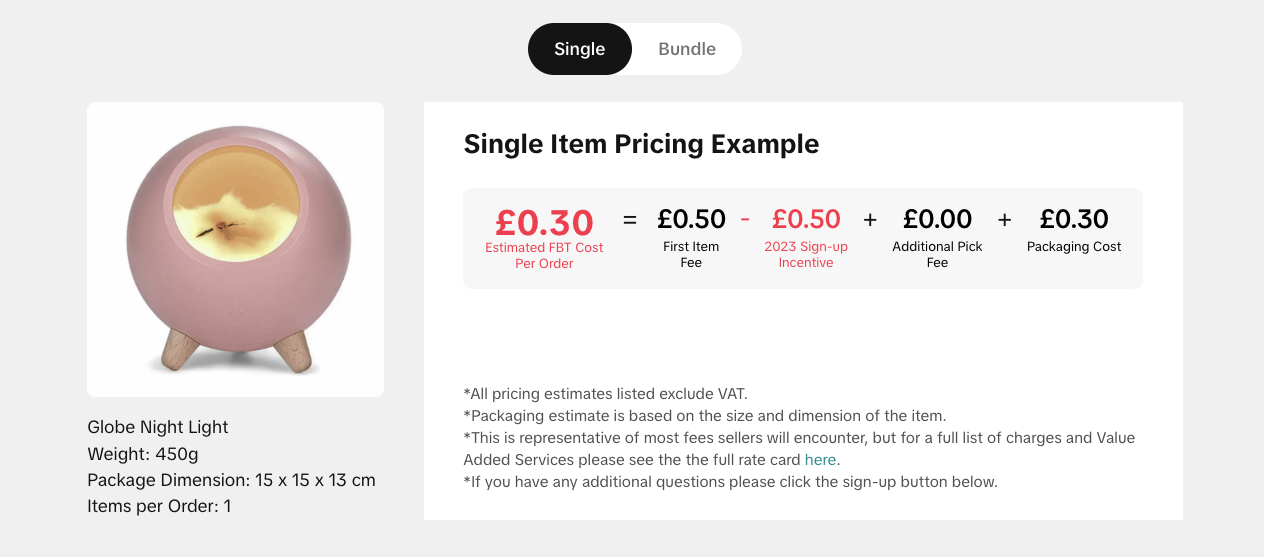Click the Additional Pick Fee label

click(937, 254)
